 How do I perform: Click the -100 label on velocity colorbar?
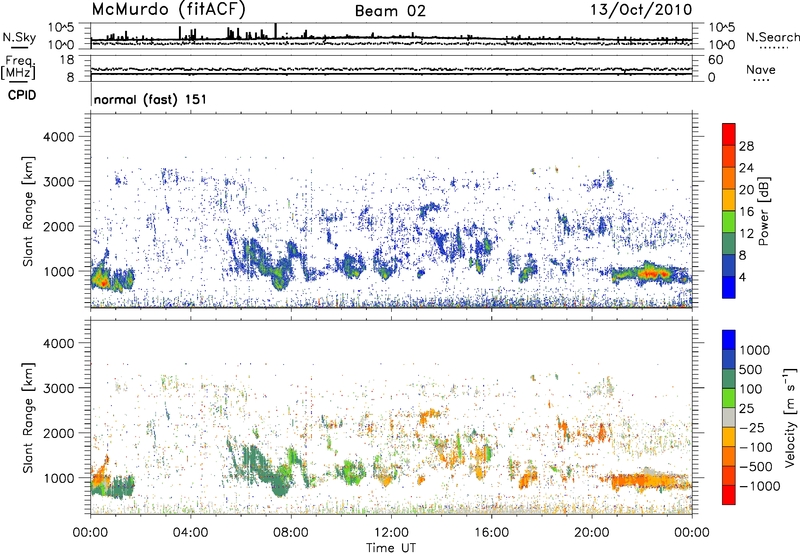pyautogui.click(x=756, y=447)
